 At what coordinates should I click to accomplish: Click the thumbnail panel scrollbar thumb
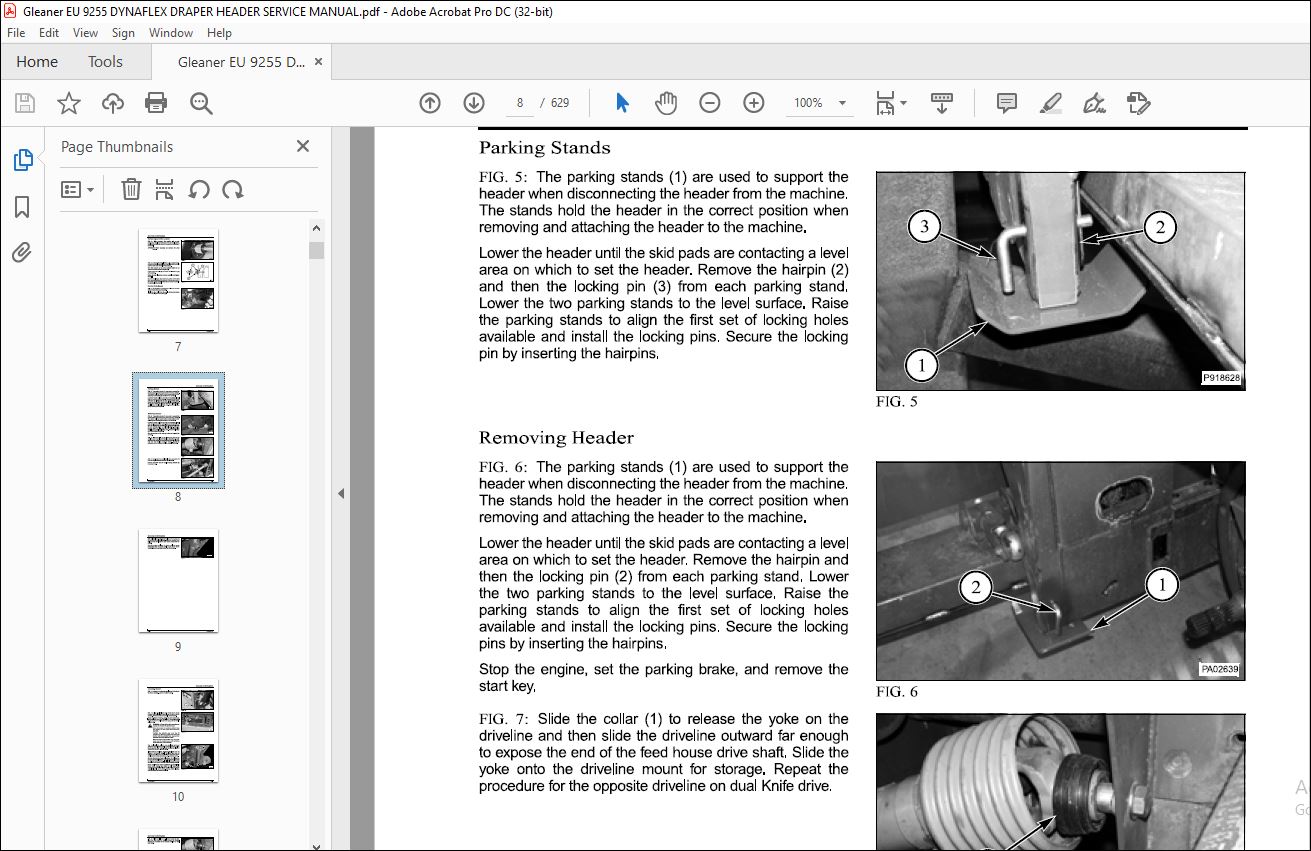317,250
